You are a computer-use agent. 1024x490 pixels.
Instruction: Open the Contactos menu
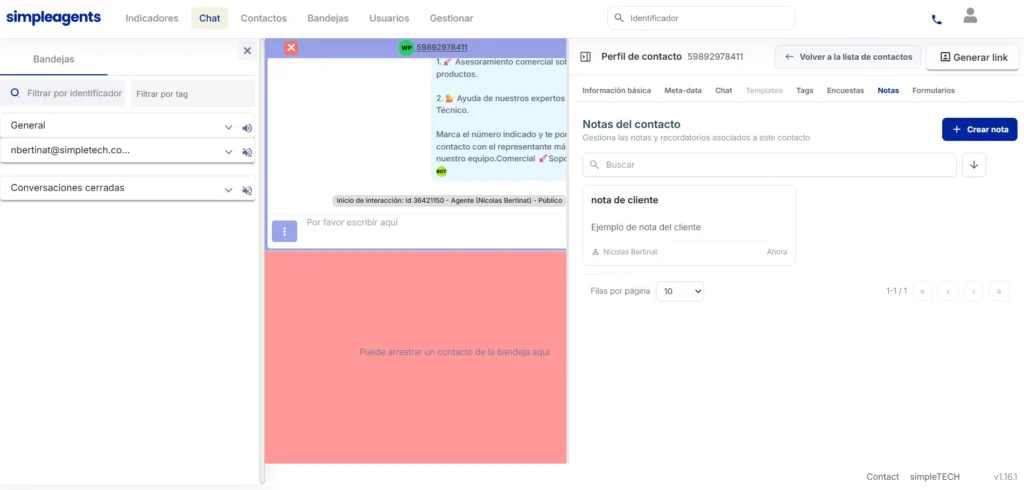click(264, 18)
